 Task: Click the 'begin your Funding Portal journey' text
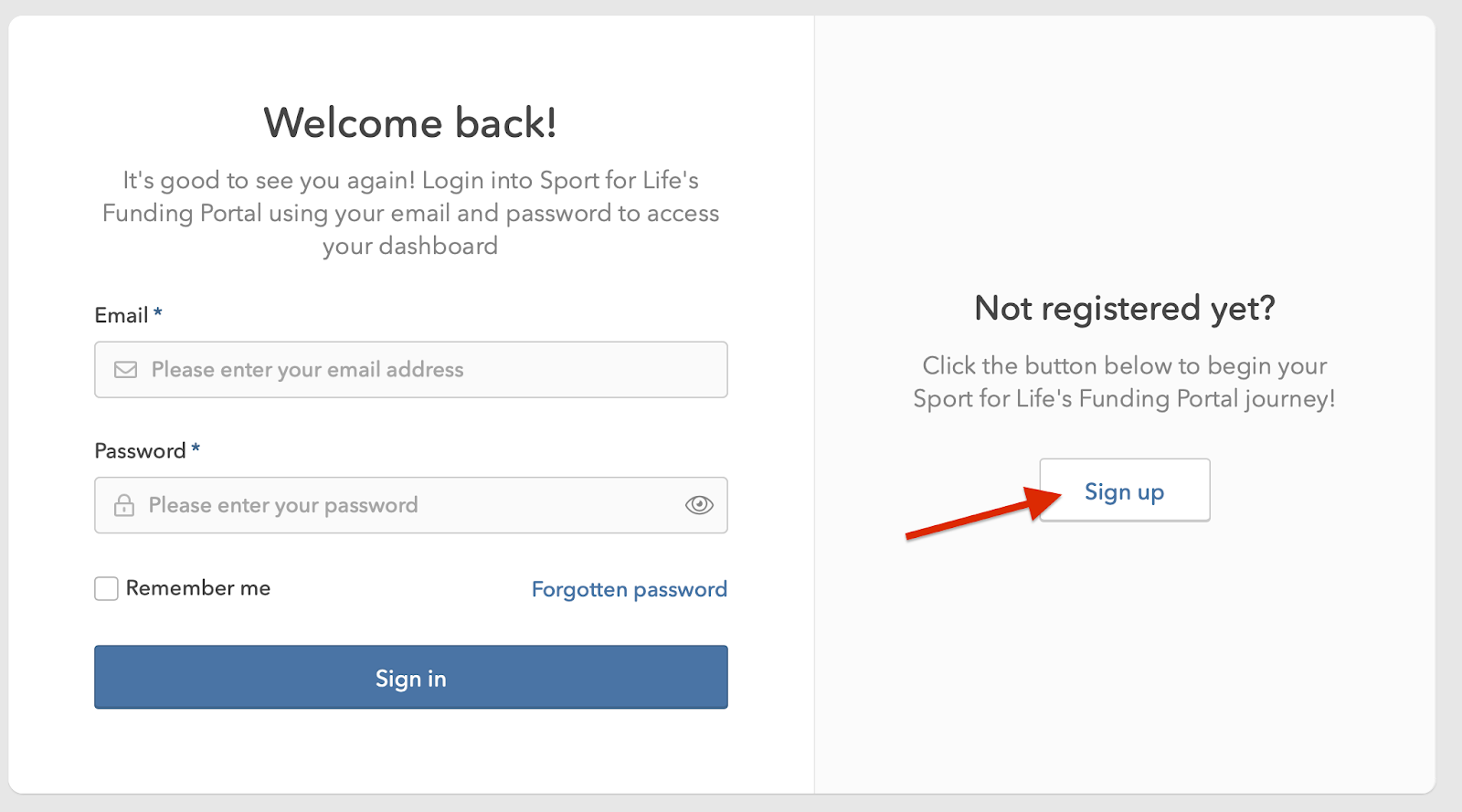[x=1124, y=382]
